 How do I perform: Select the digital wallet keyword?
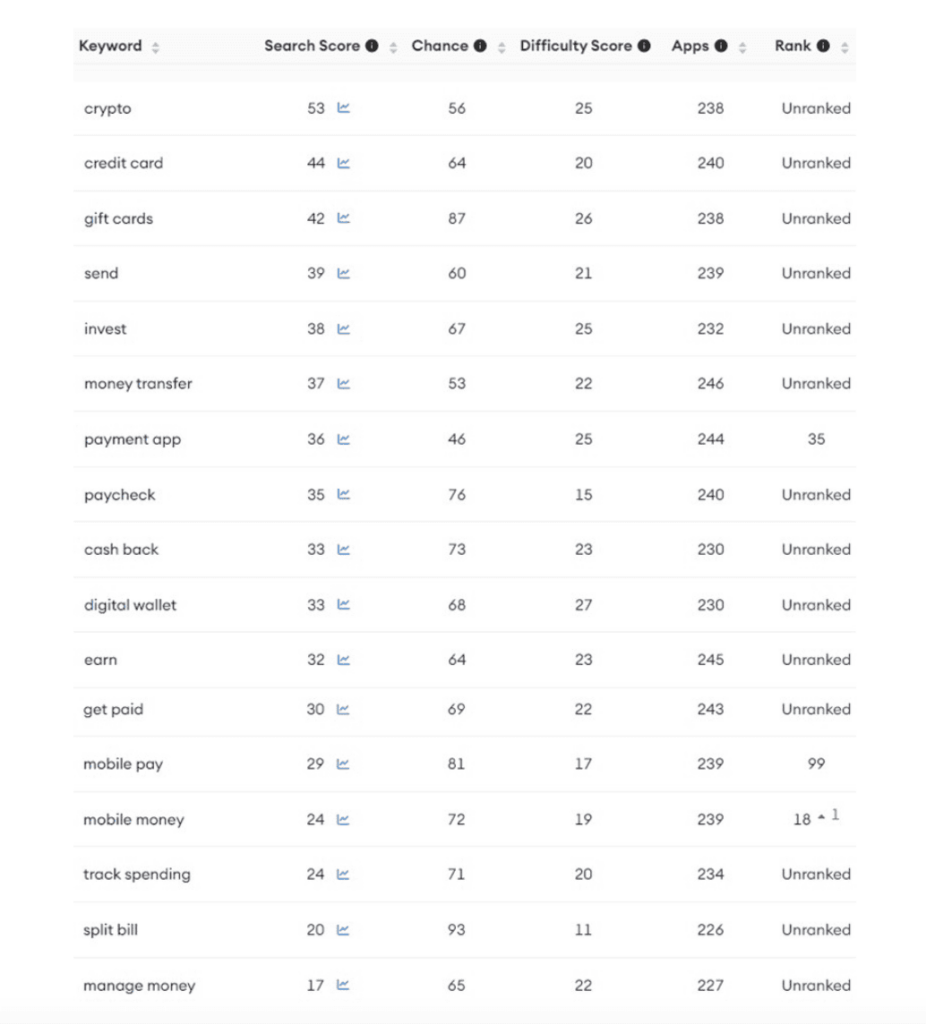130,605
